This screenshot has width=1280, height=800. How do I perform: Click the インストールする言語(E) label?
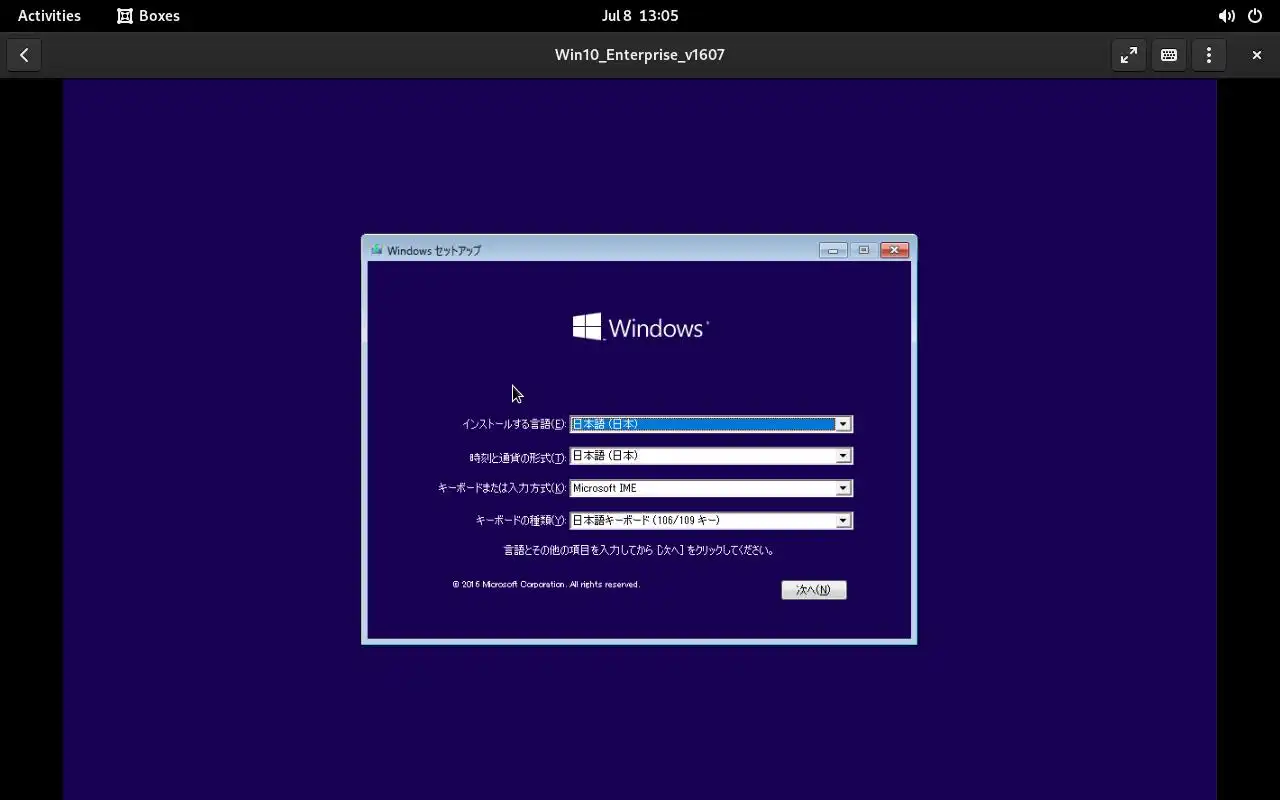tap(514, 424)
